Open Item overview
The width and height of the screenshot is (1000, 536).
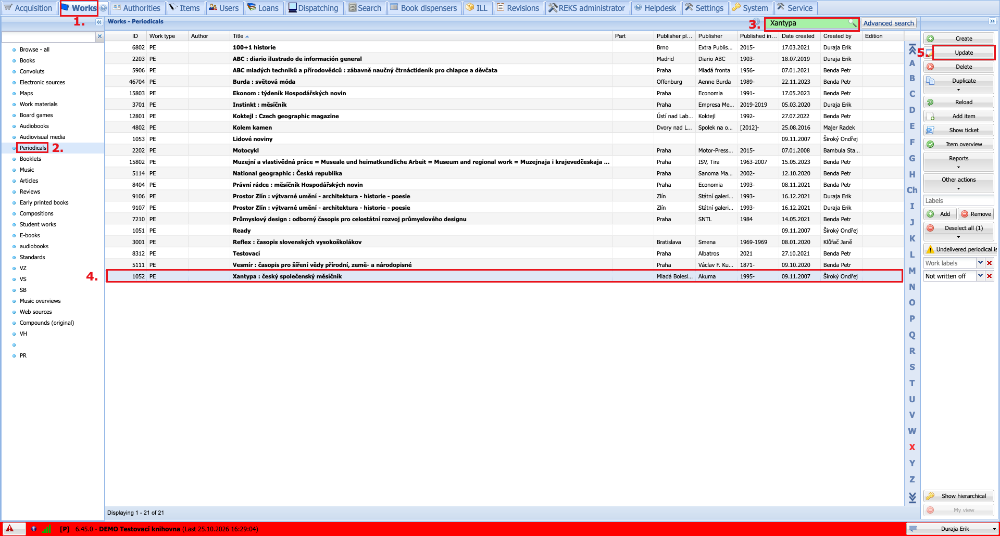[x=959, y=144]
